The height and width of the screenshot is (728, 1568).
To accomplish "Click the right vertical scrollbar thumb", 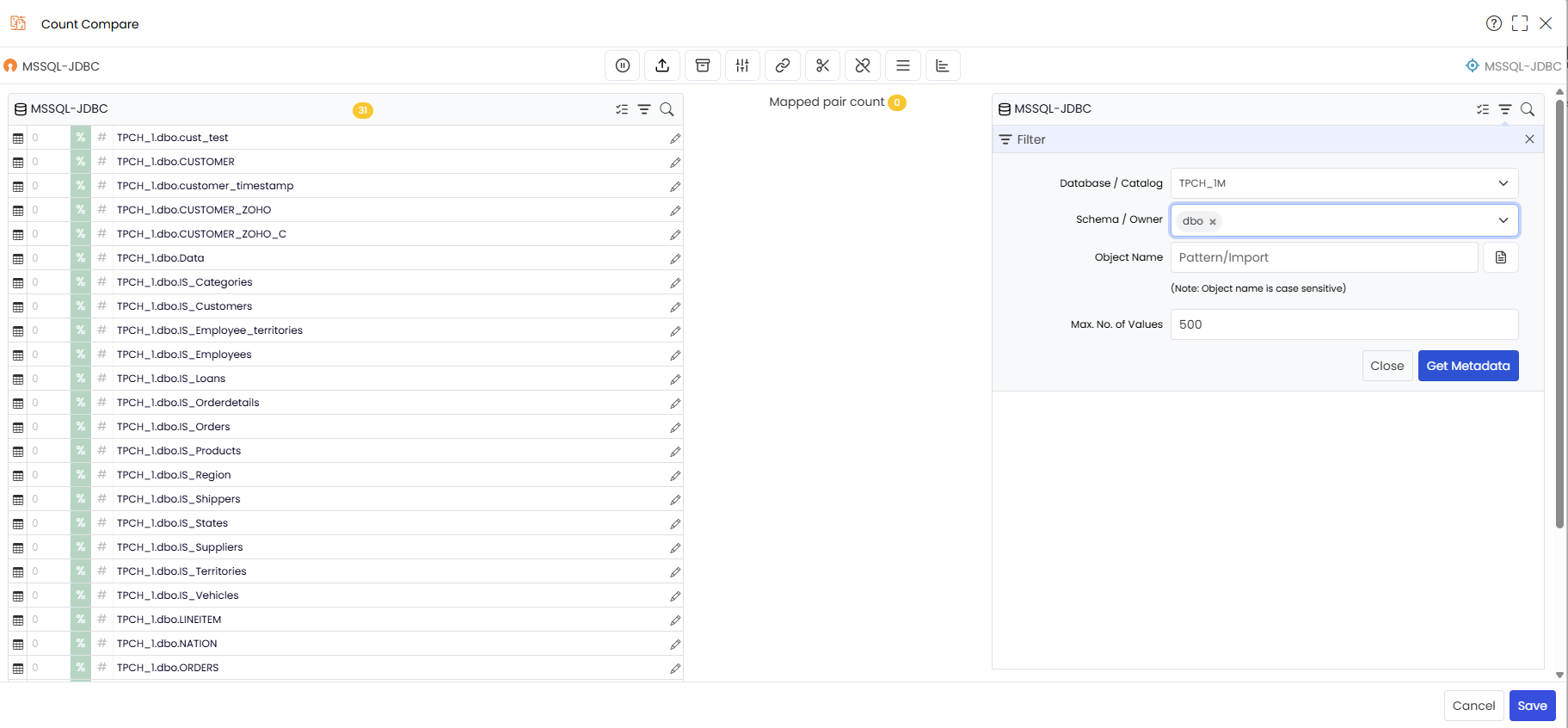I will coord(1559,314).
